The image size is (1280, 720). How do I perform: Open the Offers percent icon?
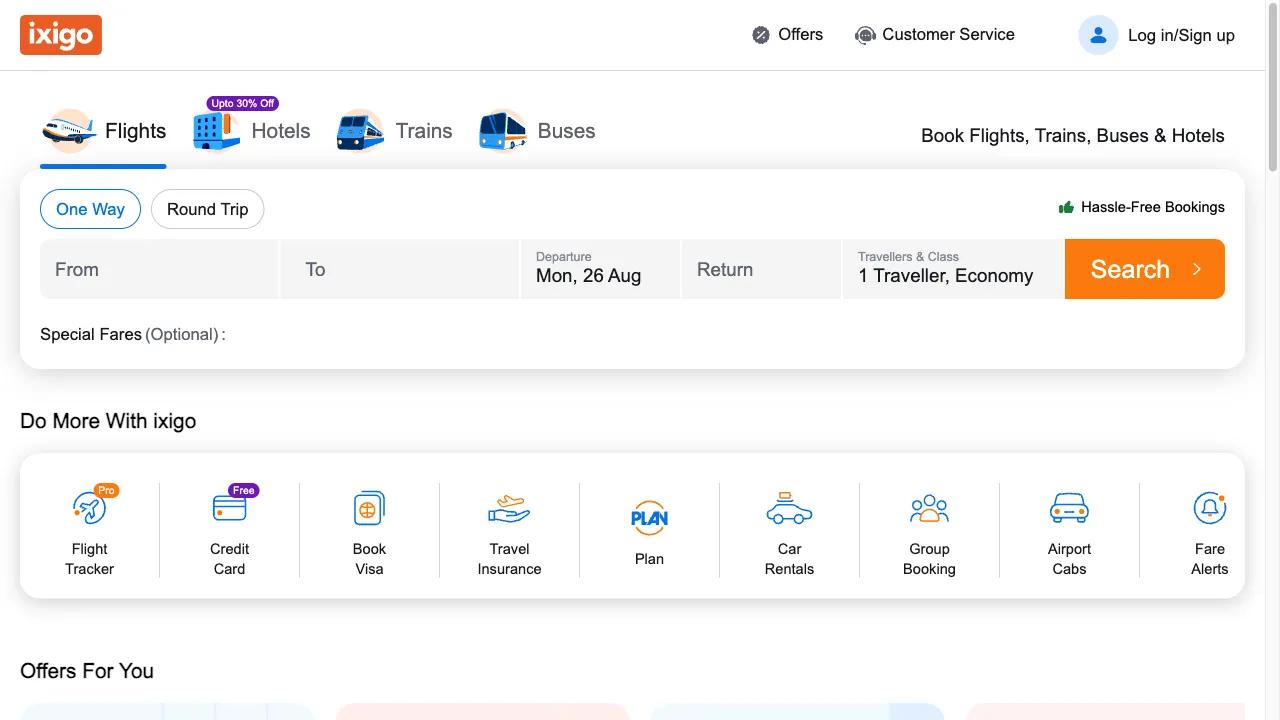coord(761,35)
